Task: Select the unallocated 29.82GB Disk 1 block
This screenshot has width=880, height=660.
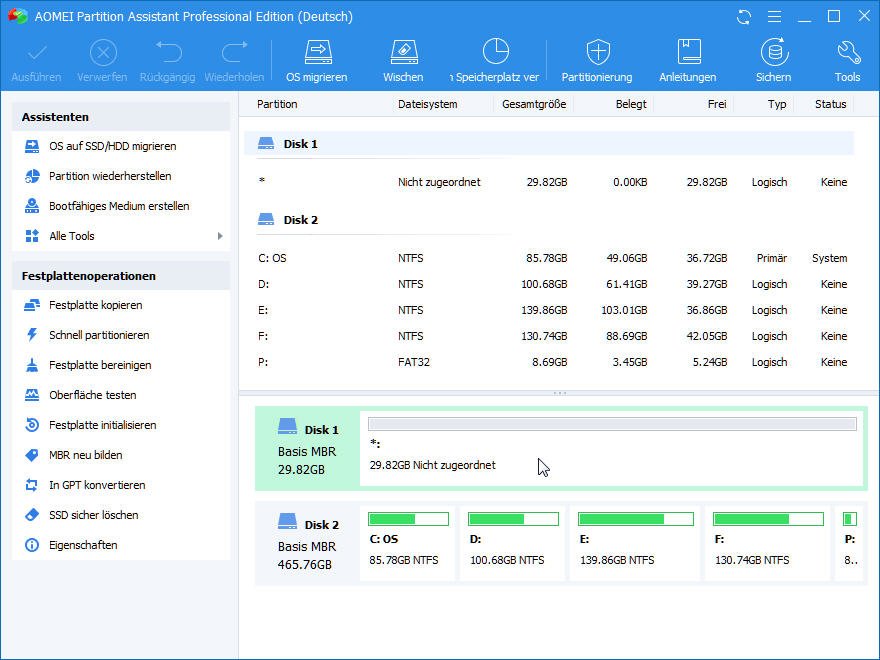Action: point(612,449)
